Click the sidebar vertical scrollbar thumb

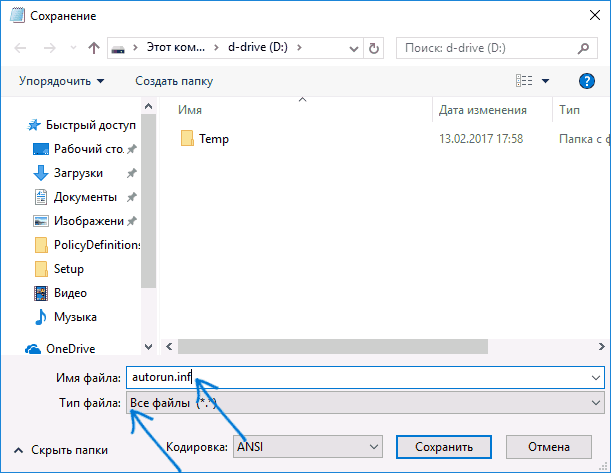(x=148, y=201)
